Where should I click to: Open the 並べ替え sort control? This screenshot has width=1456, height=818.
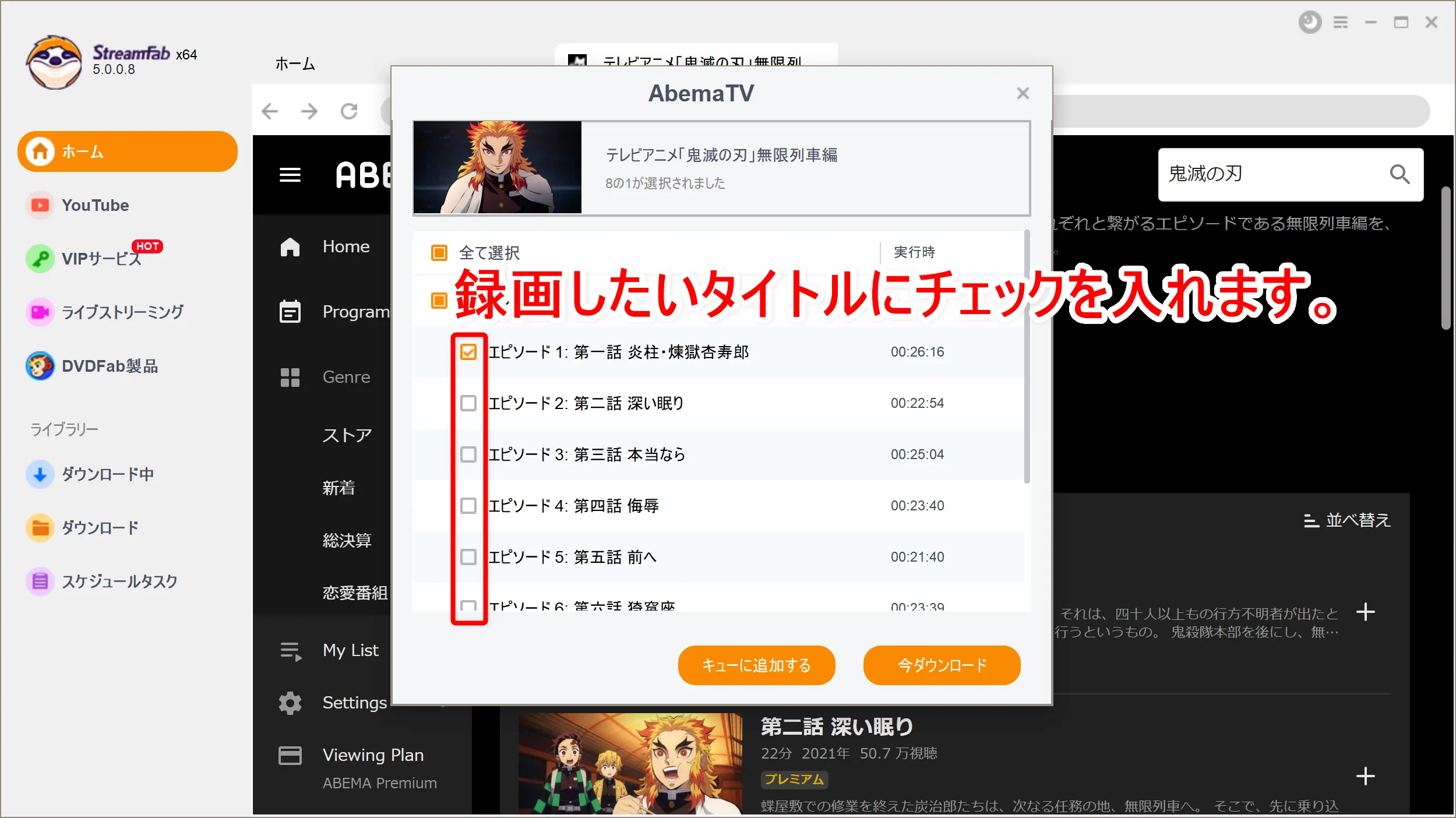(x=1347, y=520)
